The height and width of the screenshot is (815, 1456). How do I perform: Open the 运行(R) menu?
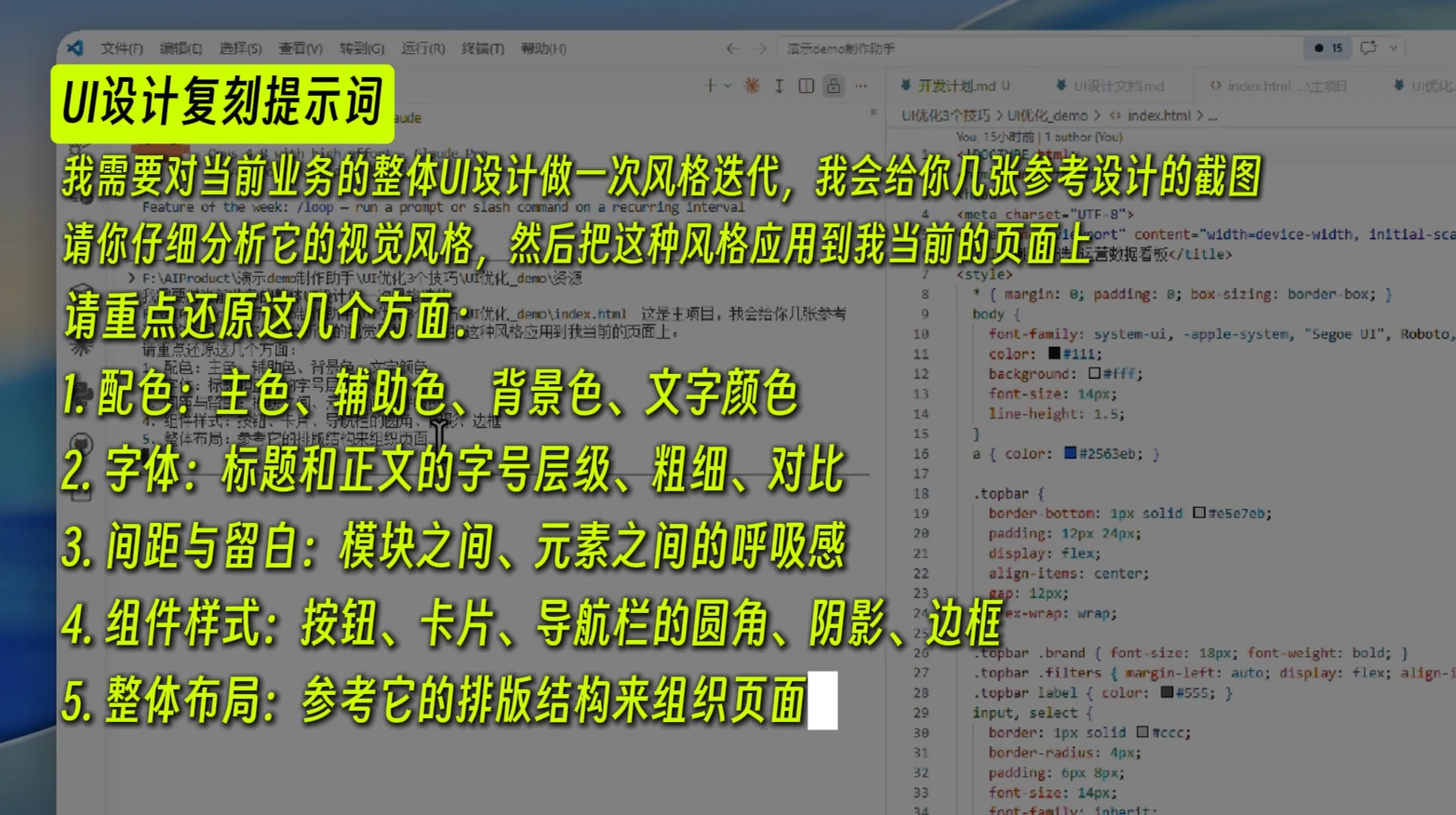[x=422, y=48]
